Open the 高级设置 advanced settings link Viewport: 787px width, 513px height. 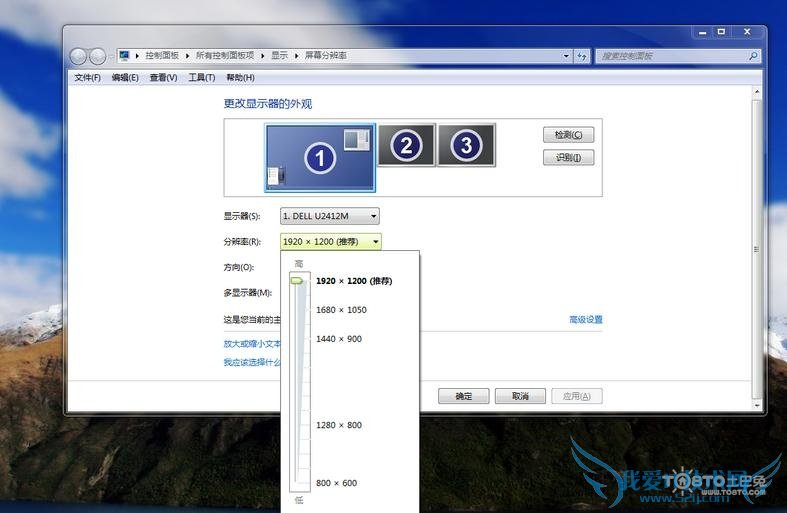586,320
